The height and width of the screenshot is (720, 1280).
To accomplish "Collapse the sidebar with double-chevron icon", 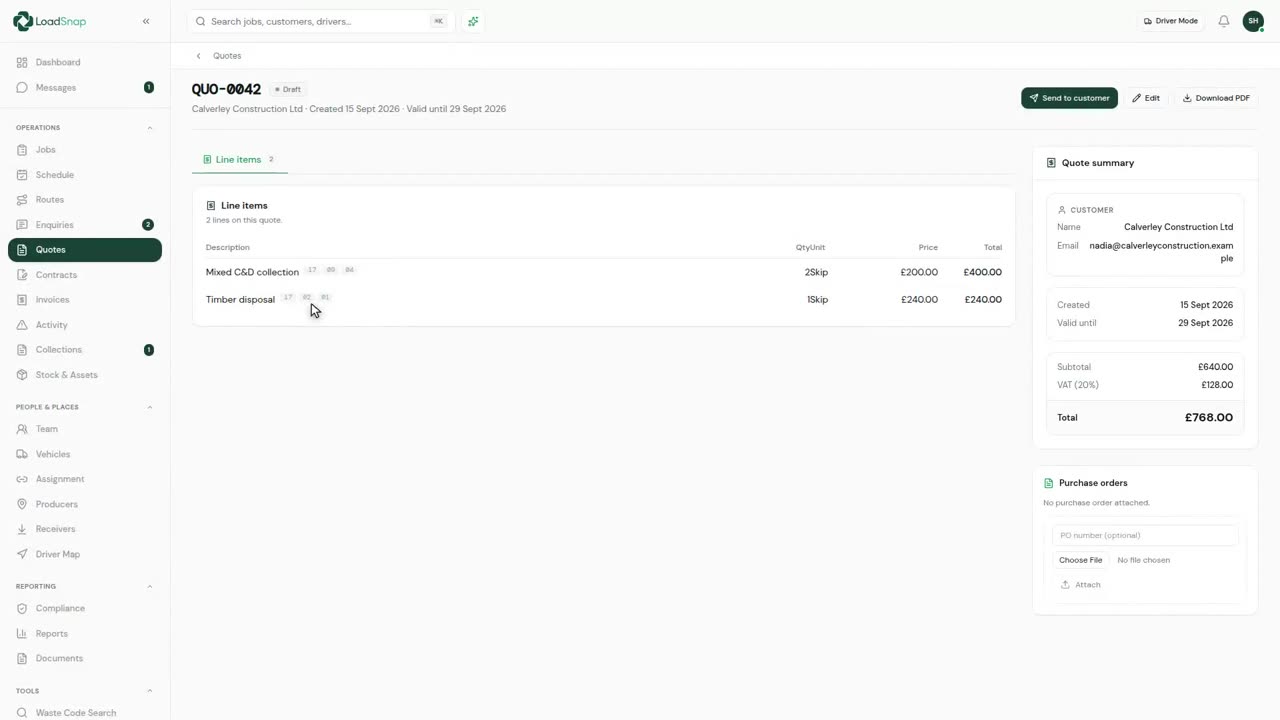I will point(146,21).
